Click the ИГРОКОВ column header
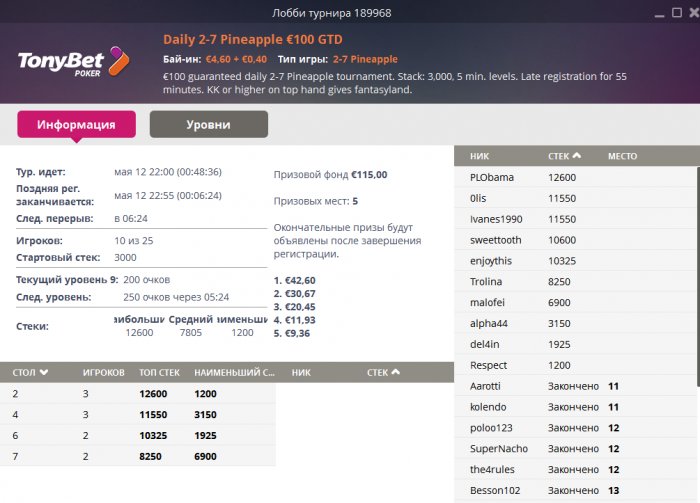This screenshot has width=700, height=503. click(x=103, y=372)
